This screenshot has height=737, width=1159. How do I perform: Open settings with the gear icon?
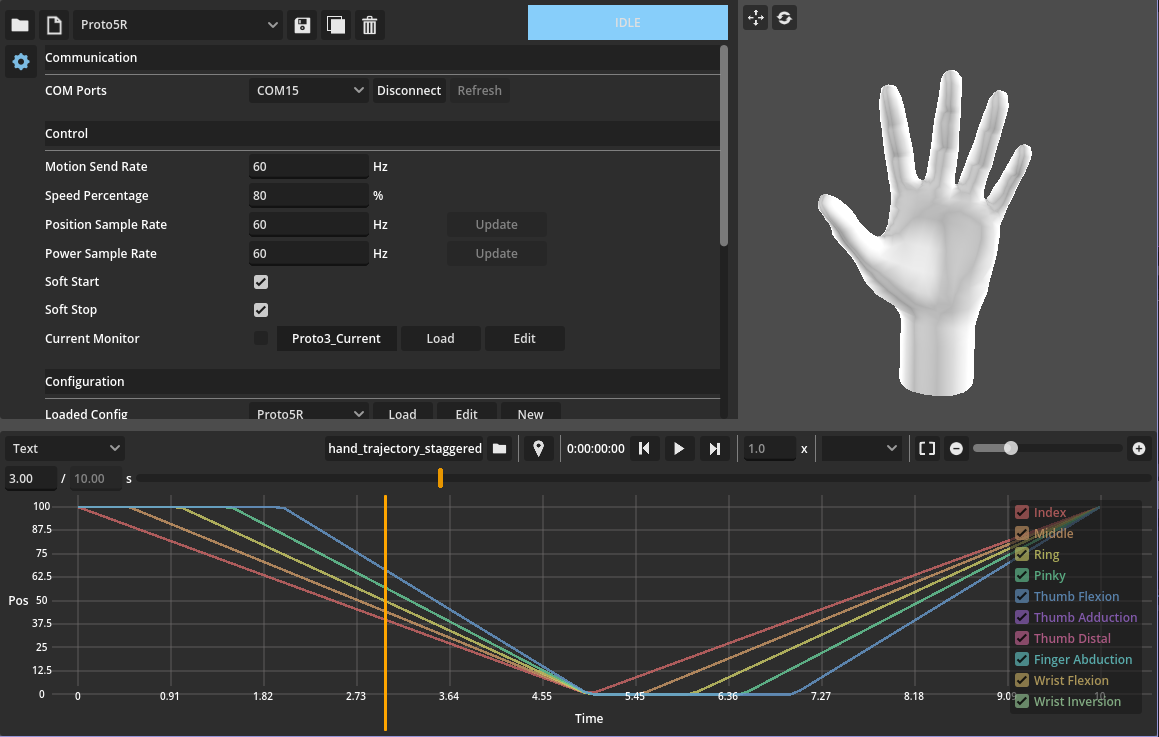20,62
